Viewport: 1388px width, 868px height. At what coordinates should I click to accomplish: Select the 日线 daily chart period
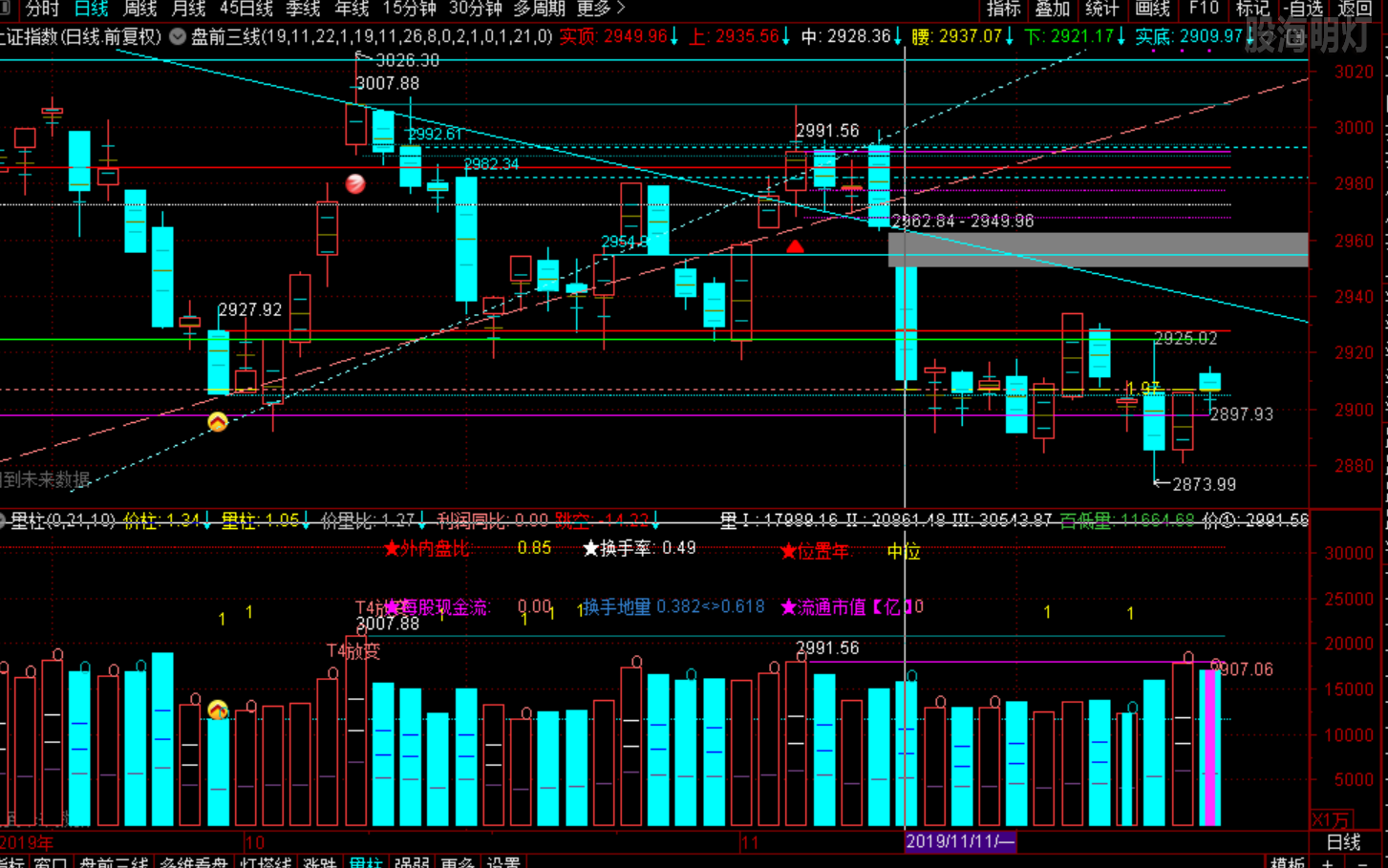92,9
